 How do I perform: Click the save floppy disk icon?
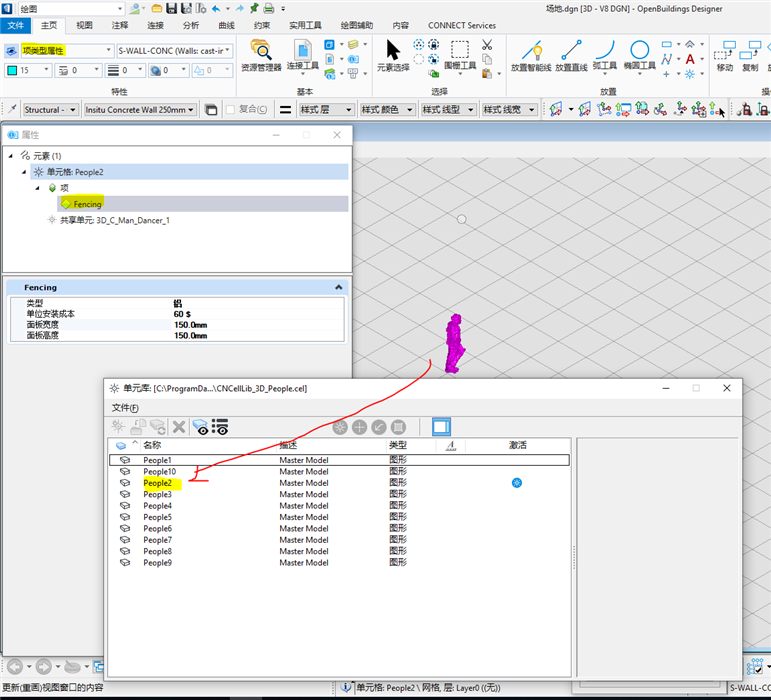171,8
